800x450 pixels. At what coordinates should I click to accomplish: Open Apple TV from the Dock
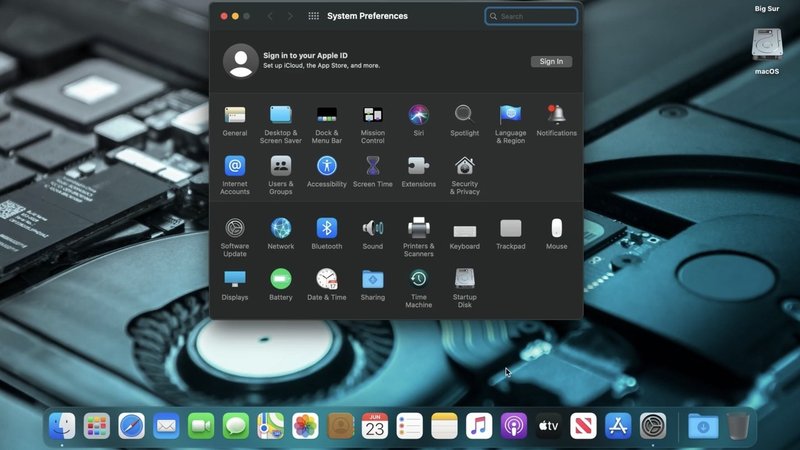[548, 426]
